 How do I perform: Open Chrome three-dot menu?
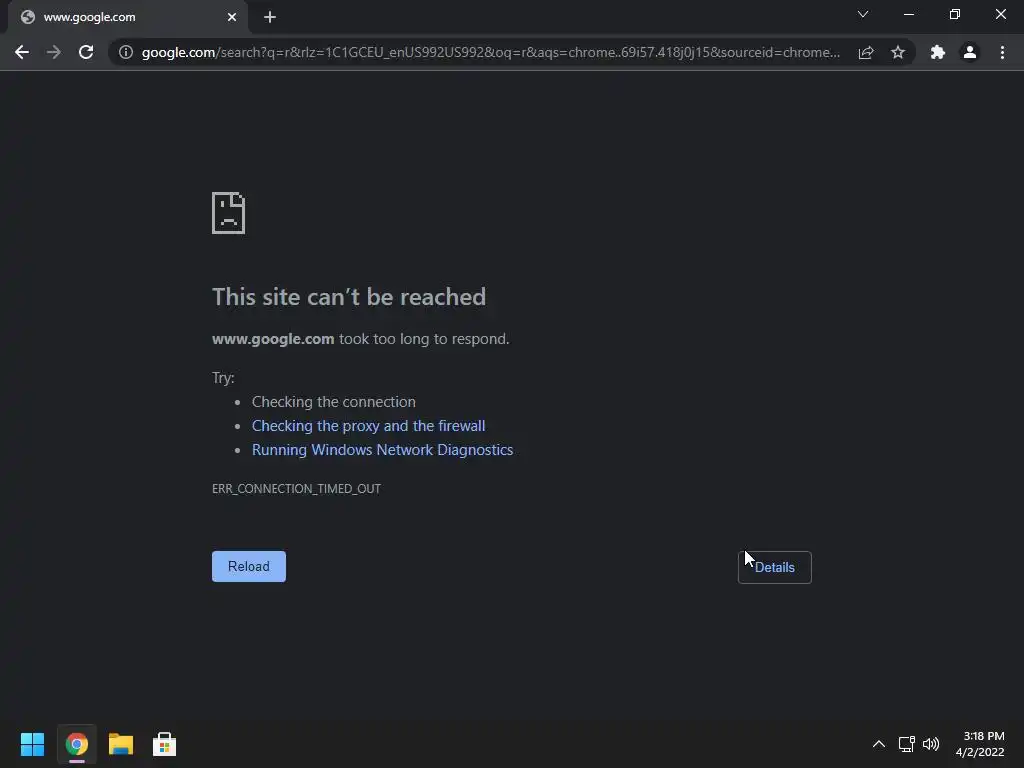(1002, 52)
